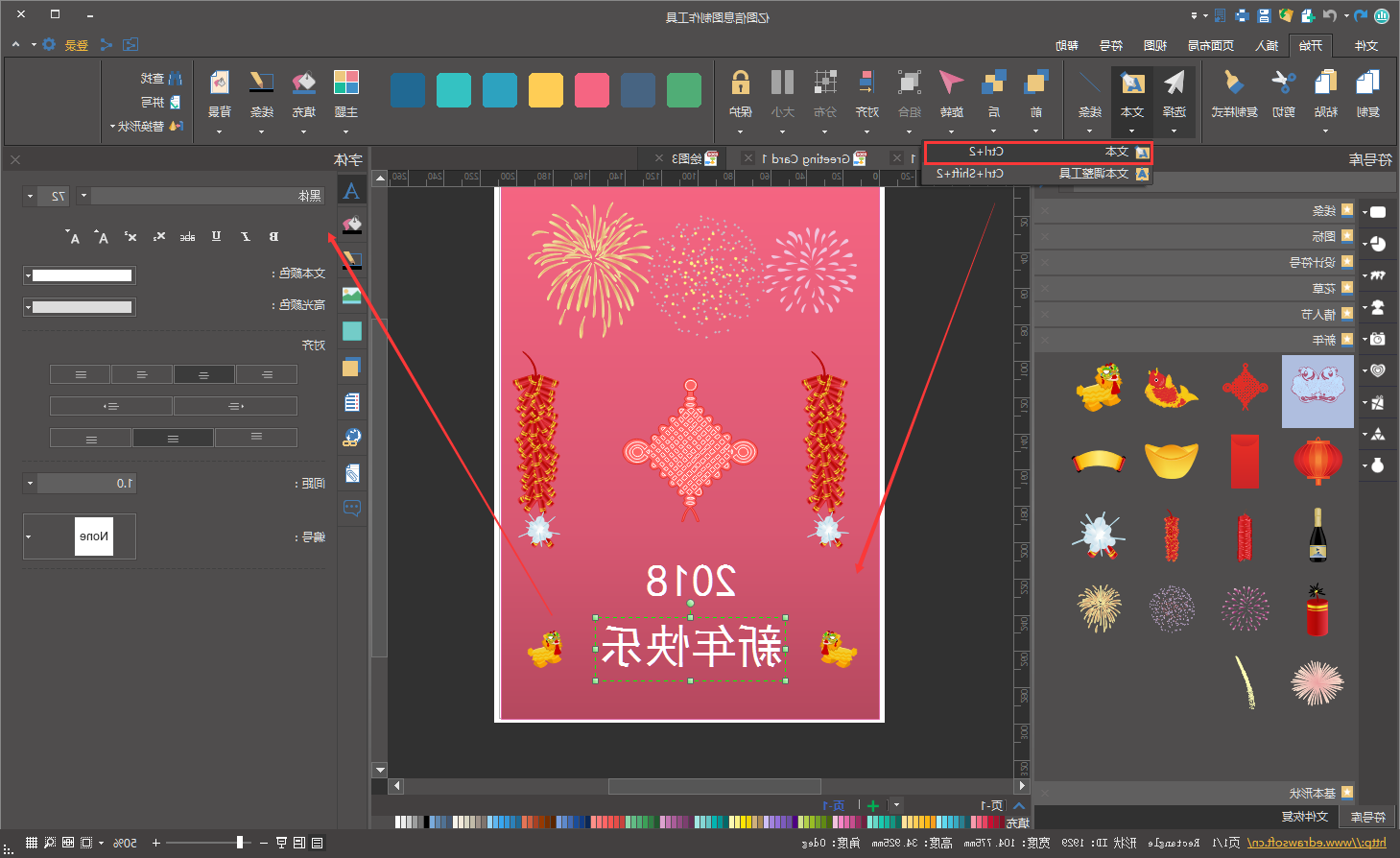Select the gold ingot symbol thumbnail
The width and height of the screenshot is (1400, 858).
click(x=1172, y=461)
